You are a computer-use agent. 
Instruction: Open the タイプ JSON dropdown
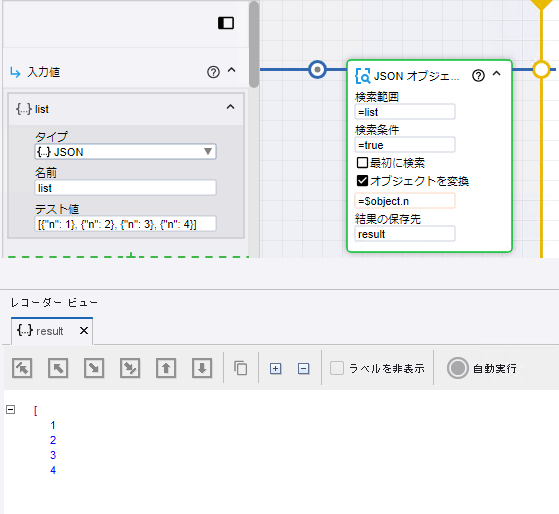125,152
